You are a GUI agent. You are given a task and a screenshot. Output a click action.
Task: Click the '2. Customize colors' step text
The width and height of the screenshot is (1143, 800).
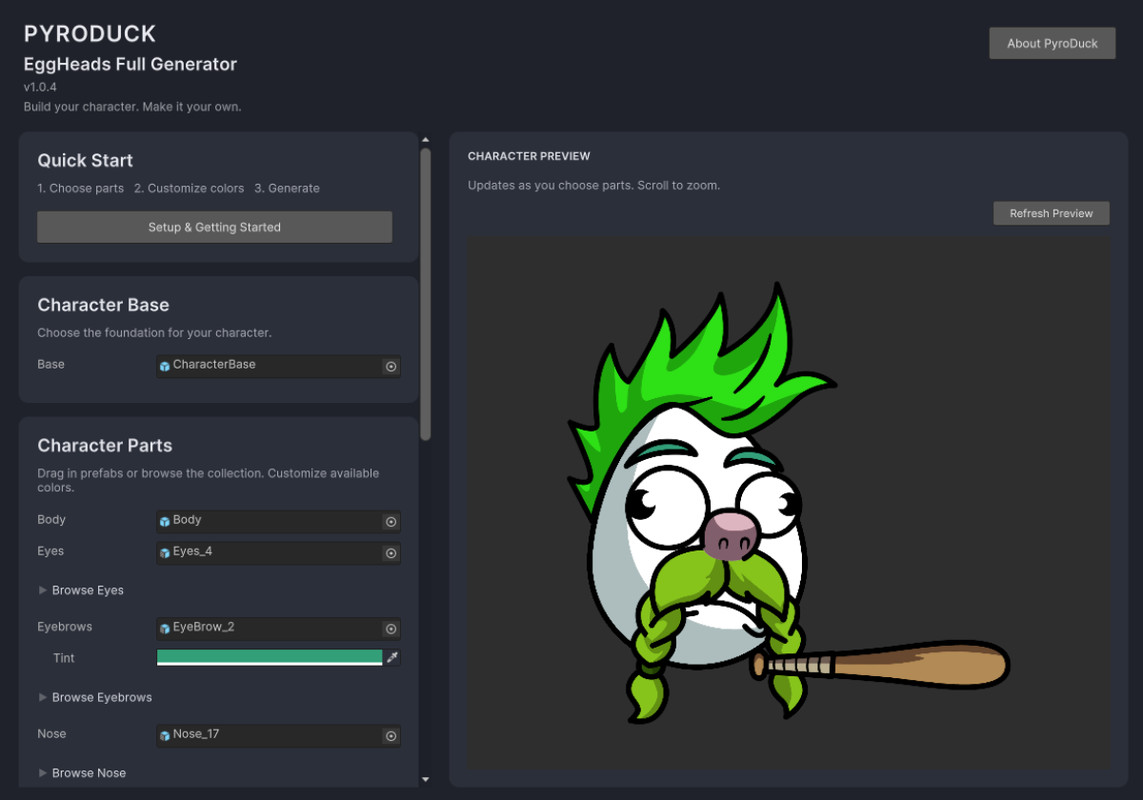[189, 188]
